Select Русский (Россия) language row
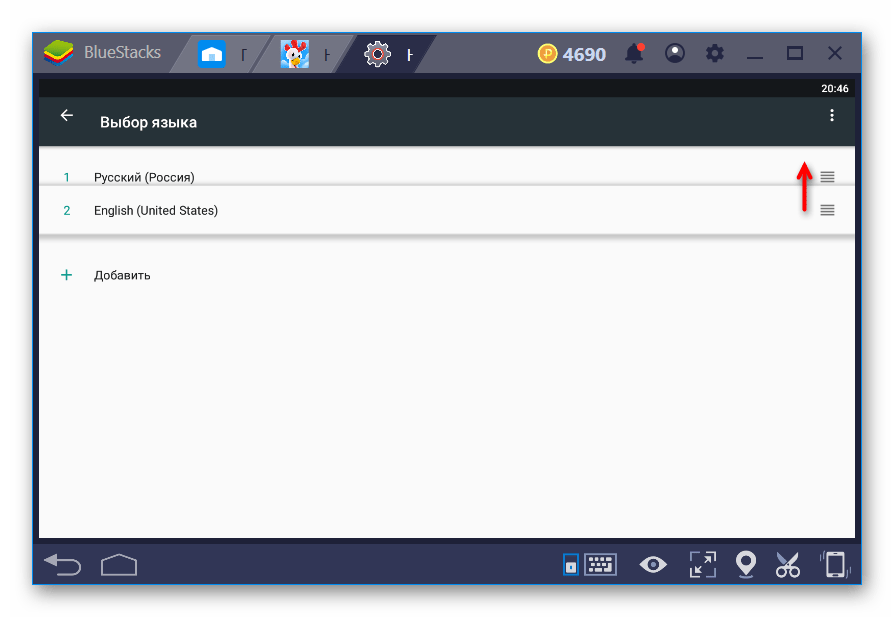The width and height of the screenshot is (894, 617). (x=447, y=169)
